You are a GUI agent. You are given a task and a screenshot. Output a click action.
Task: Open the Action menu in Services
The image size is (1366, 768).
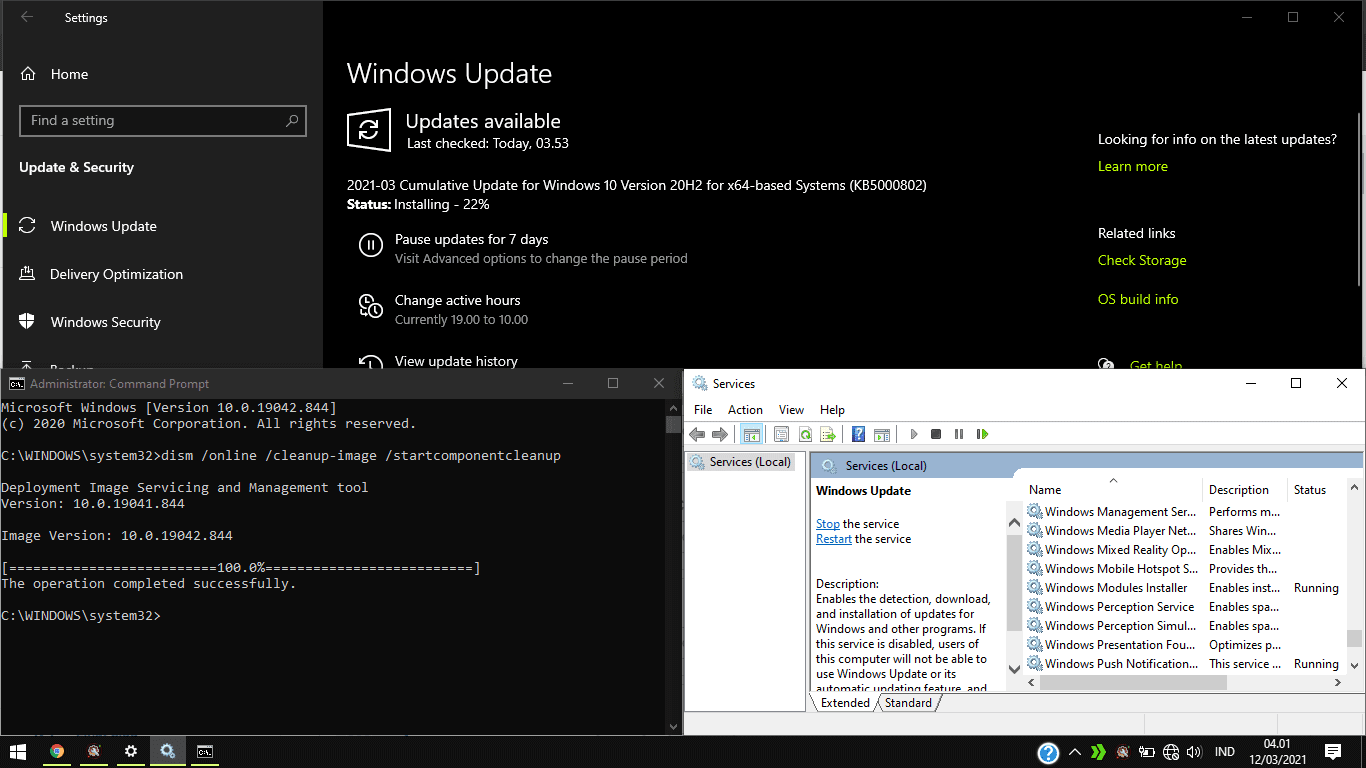745,410
